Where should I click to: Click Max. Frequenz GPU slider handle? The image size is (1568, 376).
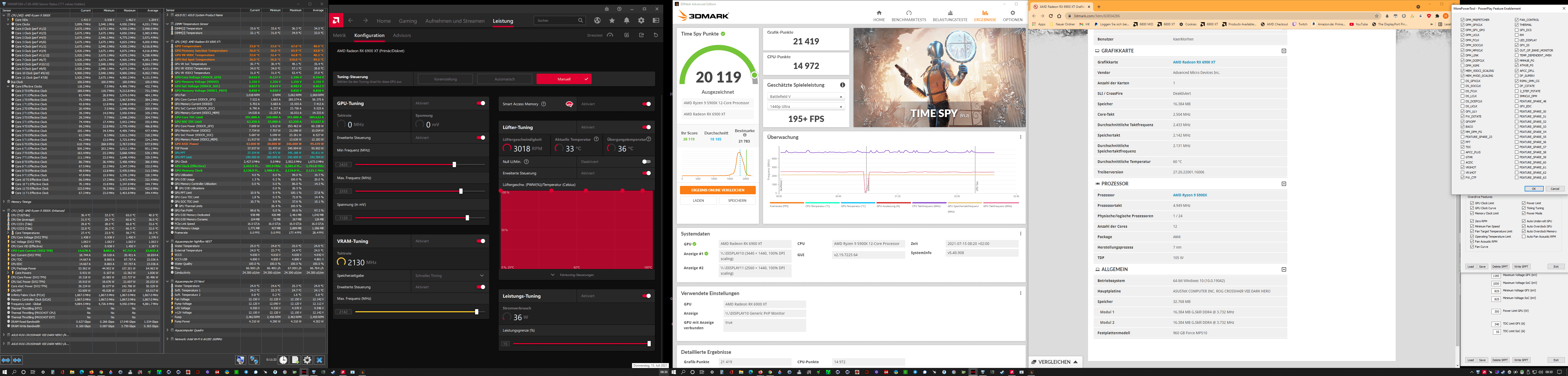461,191
